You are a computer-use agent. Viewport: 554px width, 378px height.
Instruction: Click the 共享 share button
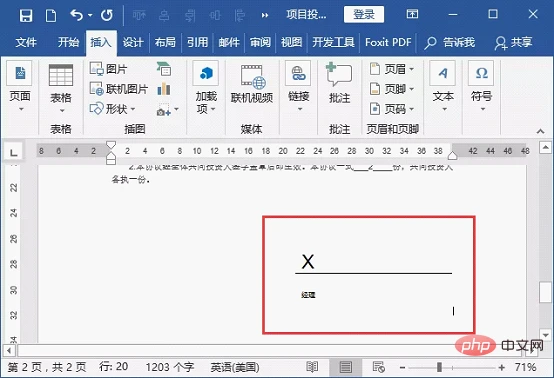(513, 42)
